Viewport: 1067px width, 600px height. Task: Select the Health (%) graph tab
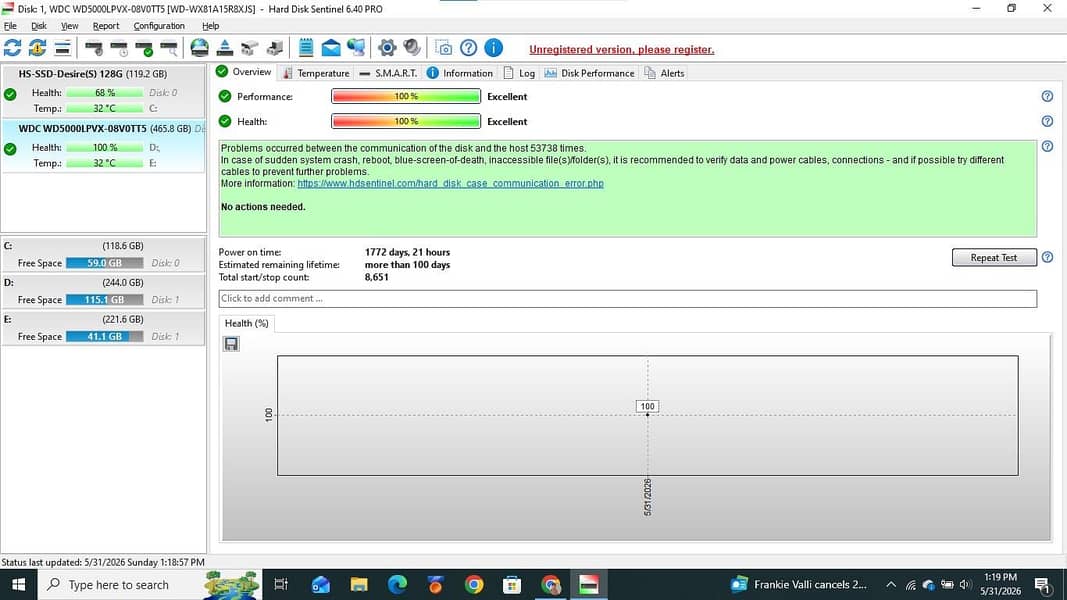click(x=246, y=323)
